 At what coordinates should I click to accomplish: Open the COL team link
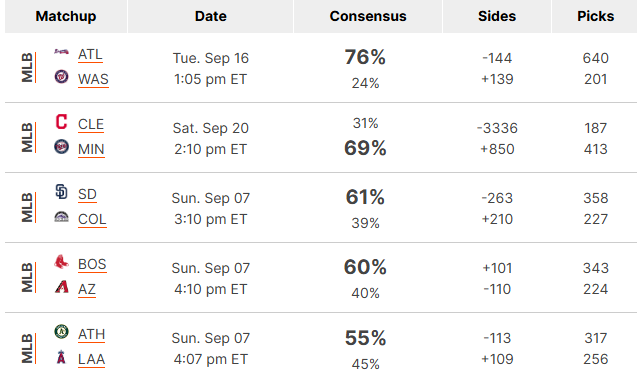(92, 219)
